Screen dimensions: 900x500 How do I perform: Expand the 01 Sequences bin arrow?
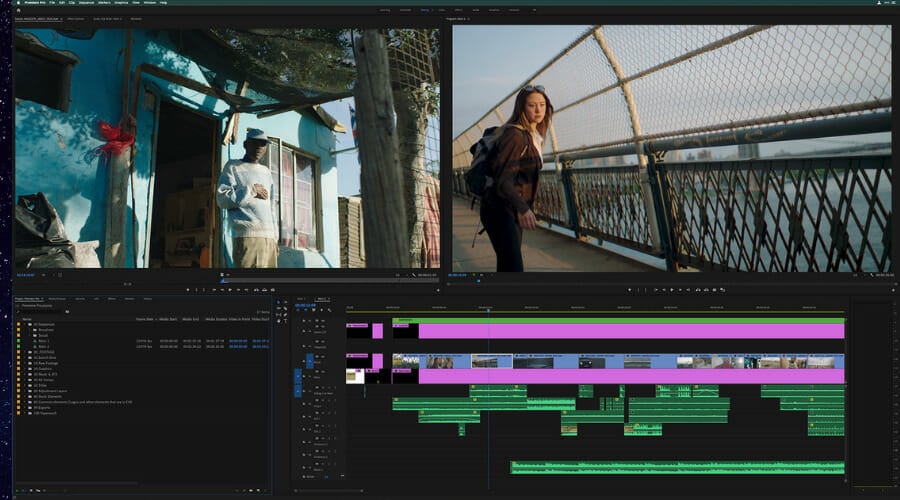25,324
